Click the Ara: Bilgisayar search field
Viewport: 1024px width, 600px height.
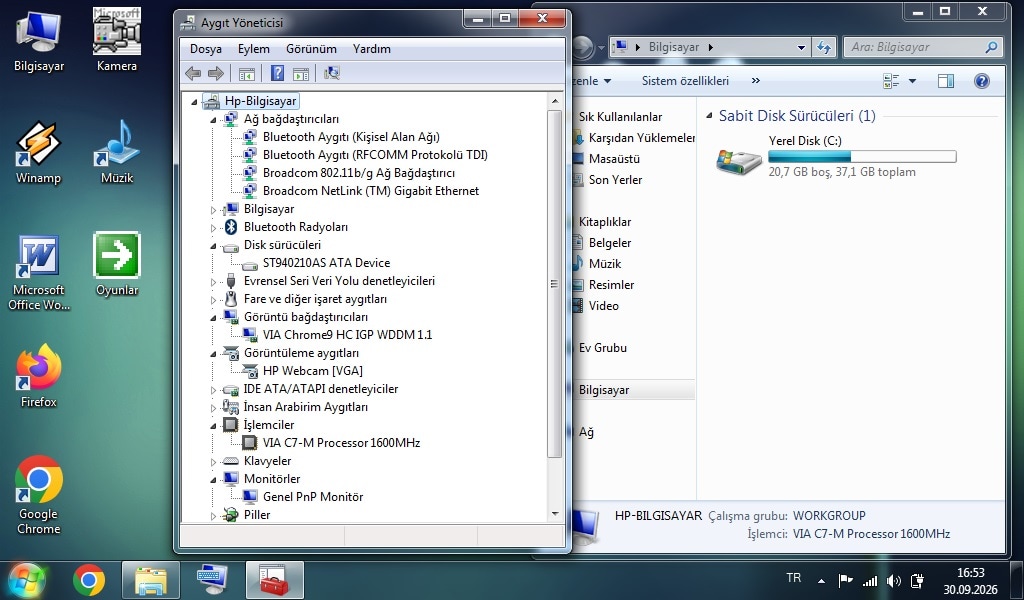pyautogui.click(x=923, y=47)
